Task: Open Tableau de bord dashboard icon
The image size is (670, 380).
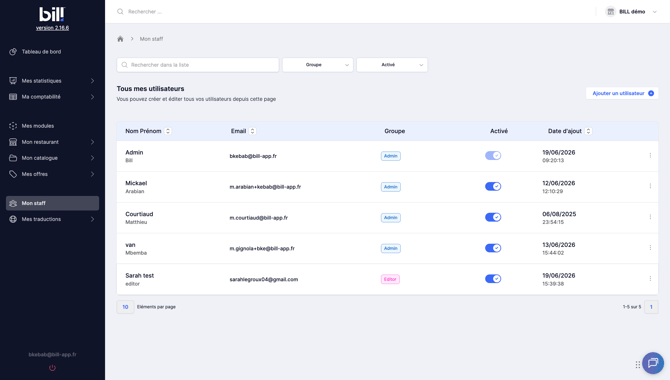Action: pyautogui.click(x=13, y=52)
